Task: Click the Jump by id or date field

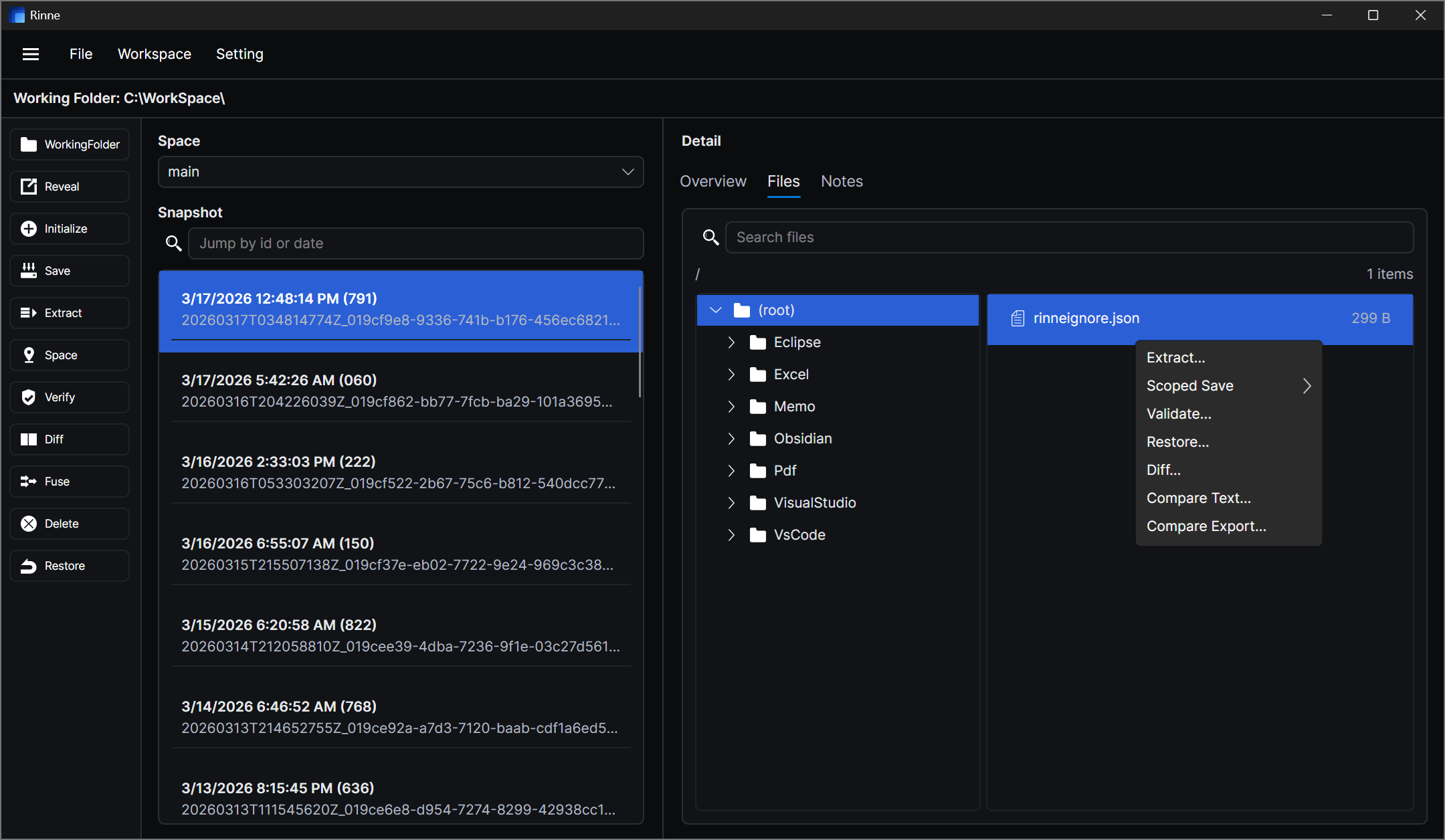Action: (415, 243)
